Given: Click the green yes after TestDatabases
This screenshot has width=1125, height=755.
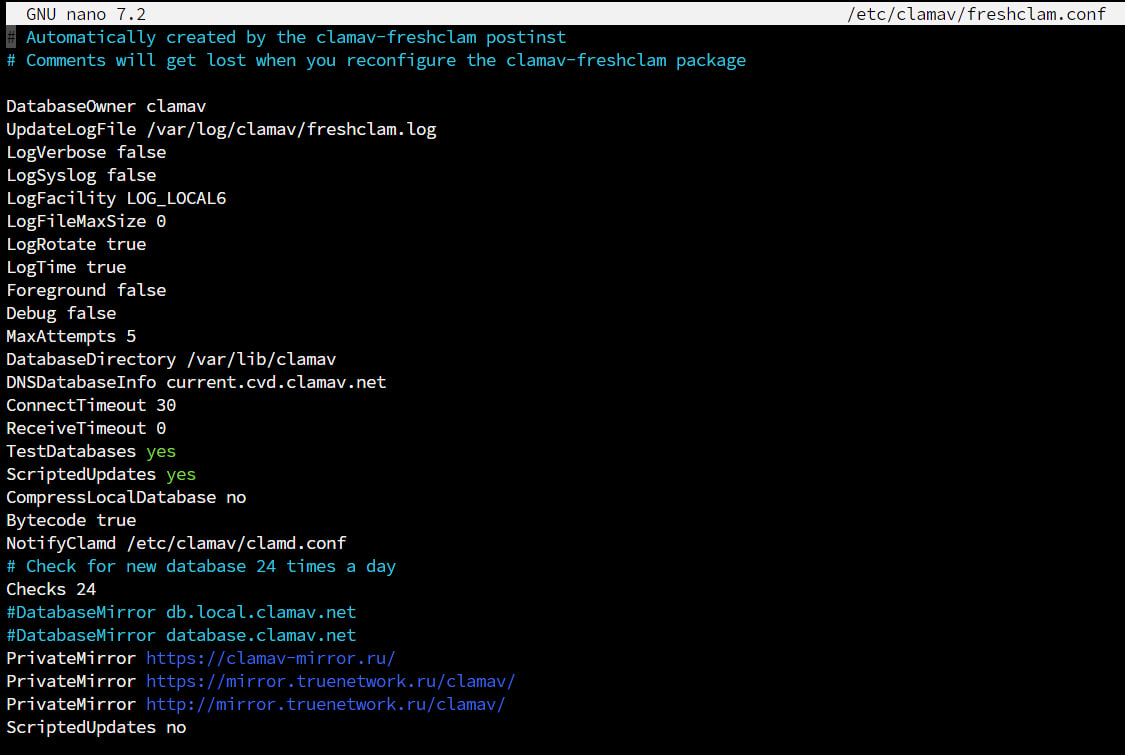Looking at the screenshot, I should [161, 451].
